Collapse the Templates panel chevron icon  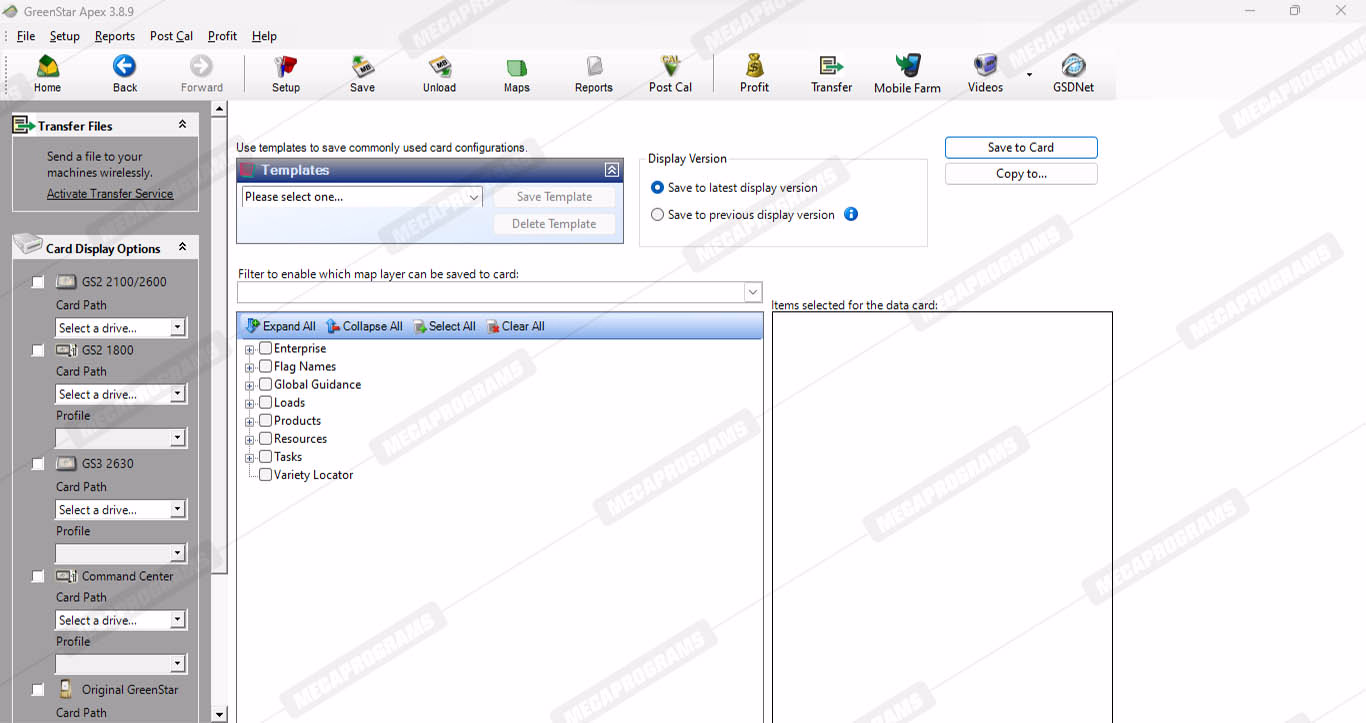pos(612,170)
